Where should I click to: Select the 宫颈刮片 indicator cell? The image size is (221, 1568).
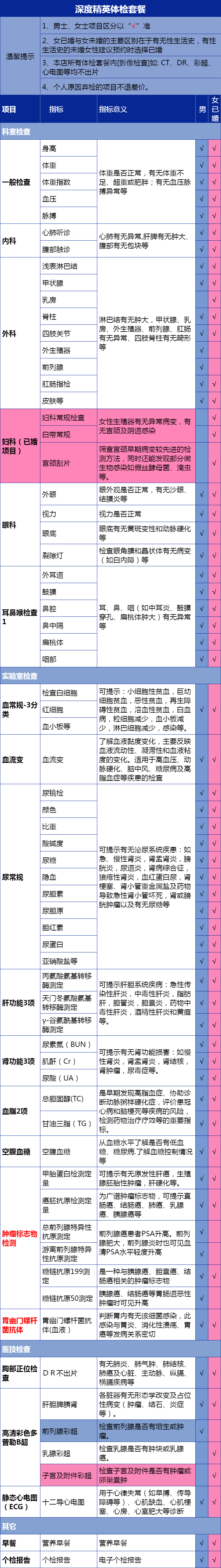tap(69, 463)
